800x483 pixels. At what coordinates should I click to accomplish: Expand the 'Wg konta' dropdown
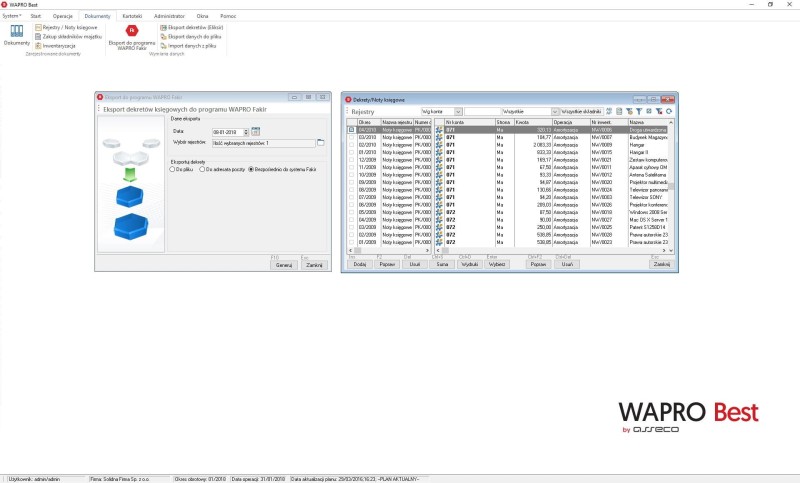(x=458, y=111)
